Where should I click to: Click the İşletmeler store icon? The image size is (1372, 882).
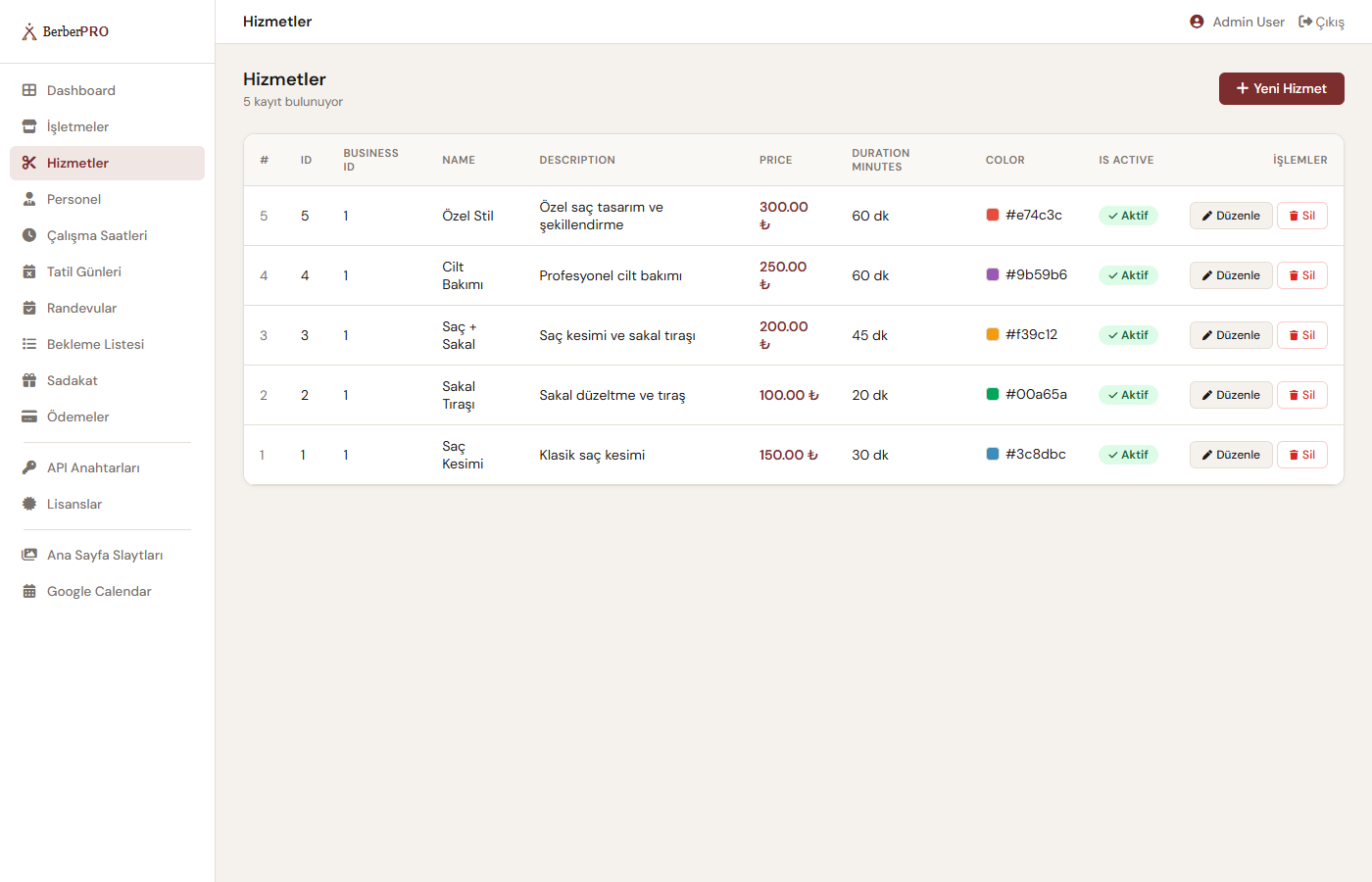(29, 126)
